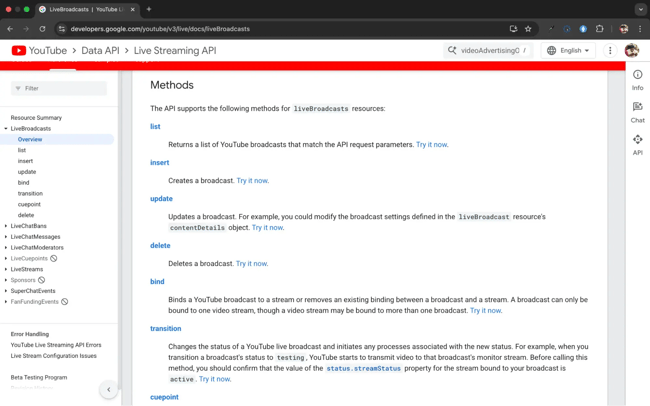Expand the LiveStreams tree section

[6, 269]
